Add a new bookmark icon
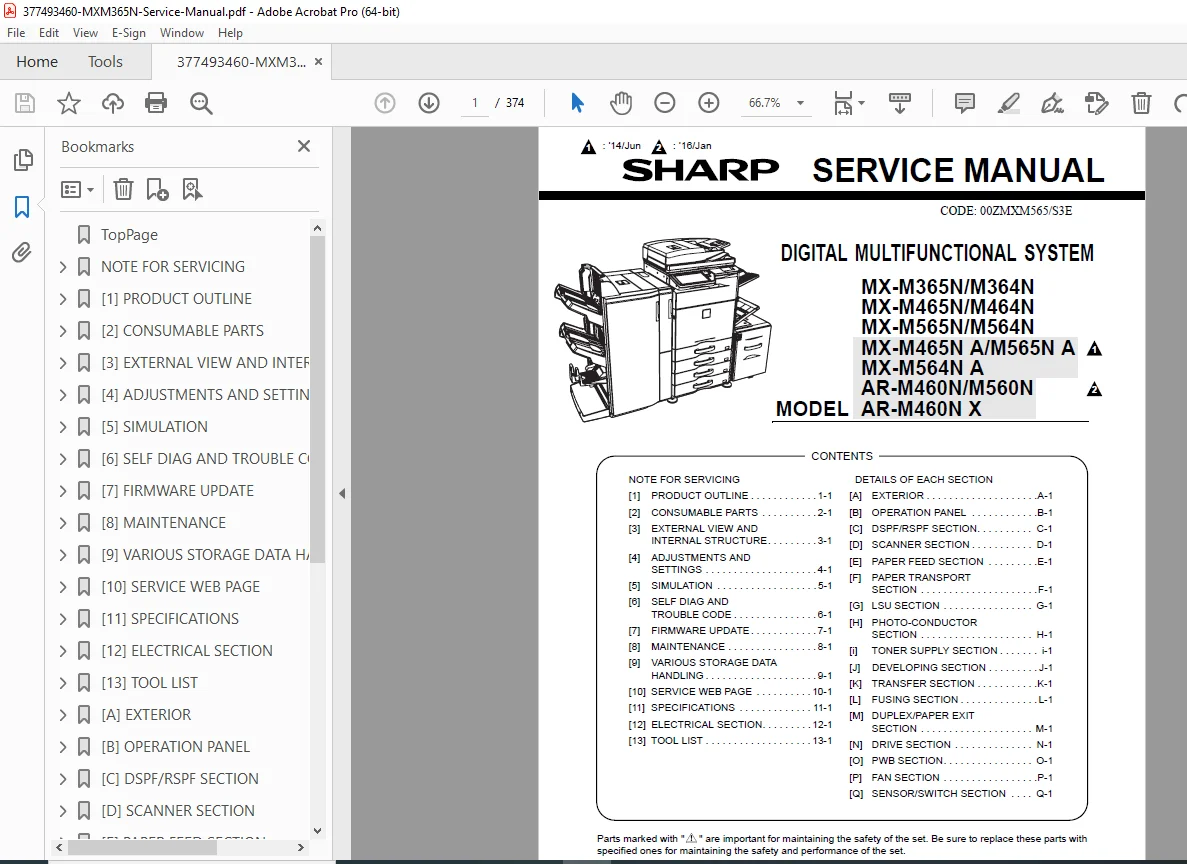This screenshot has width=1187, height=864. tap(157, 189)
